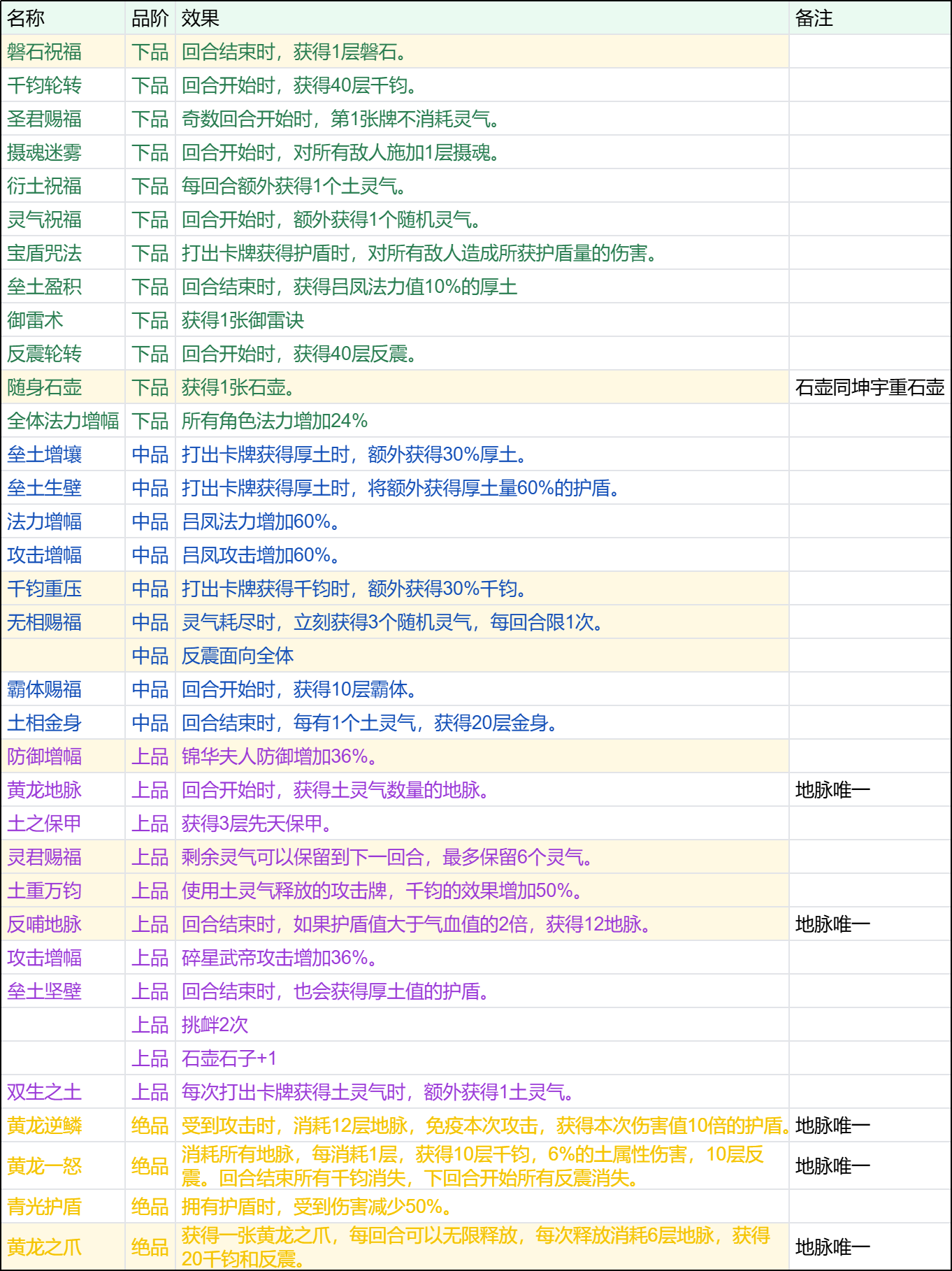Select the '品阶' column header

pos(150,18)
